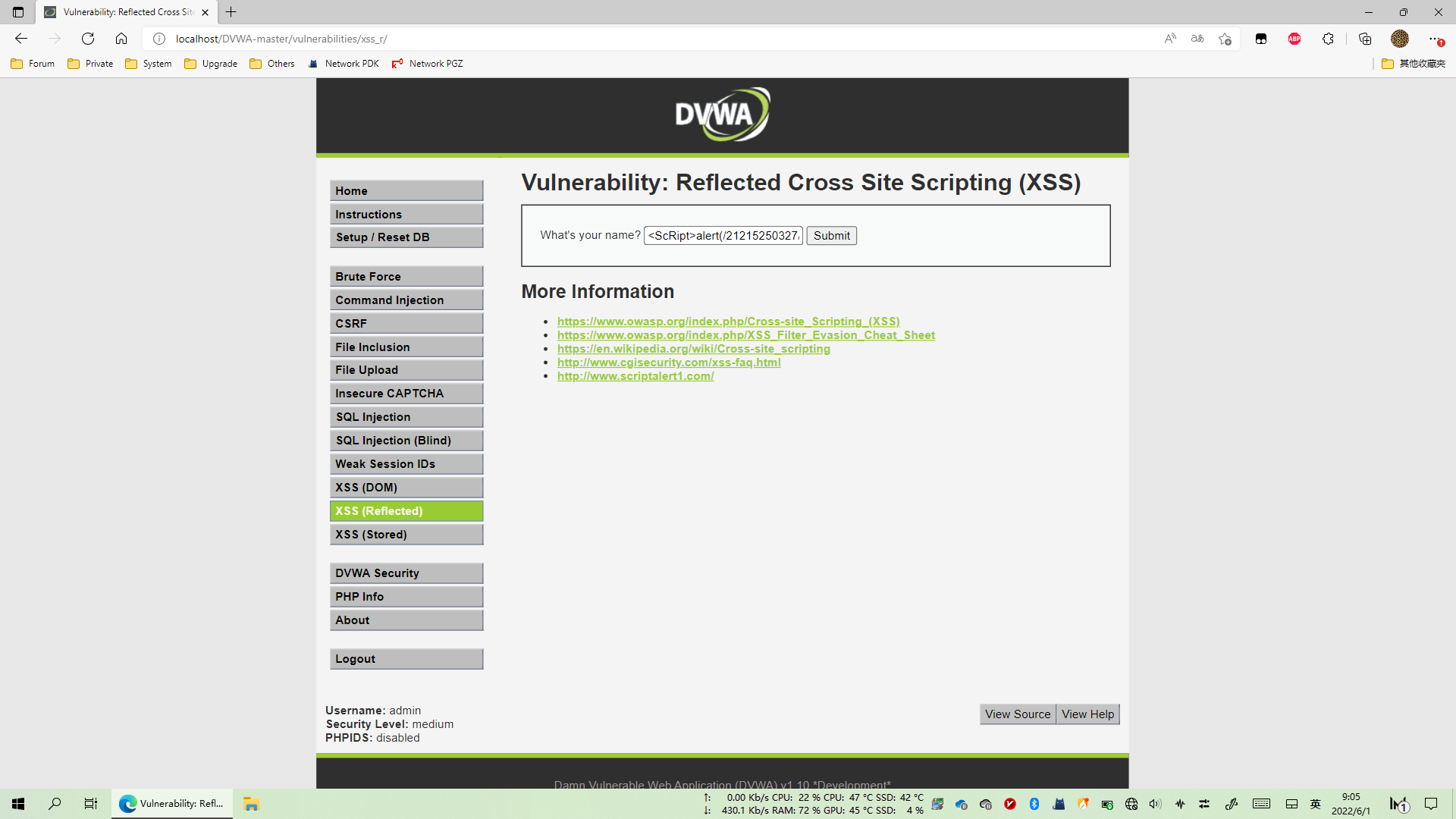
Task: Submit the name form
Action: click(831, 236)
